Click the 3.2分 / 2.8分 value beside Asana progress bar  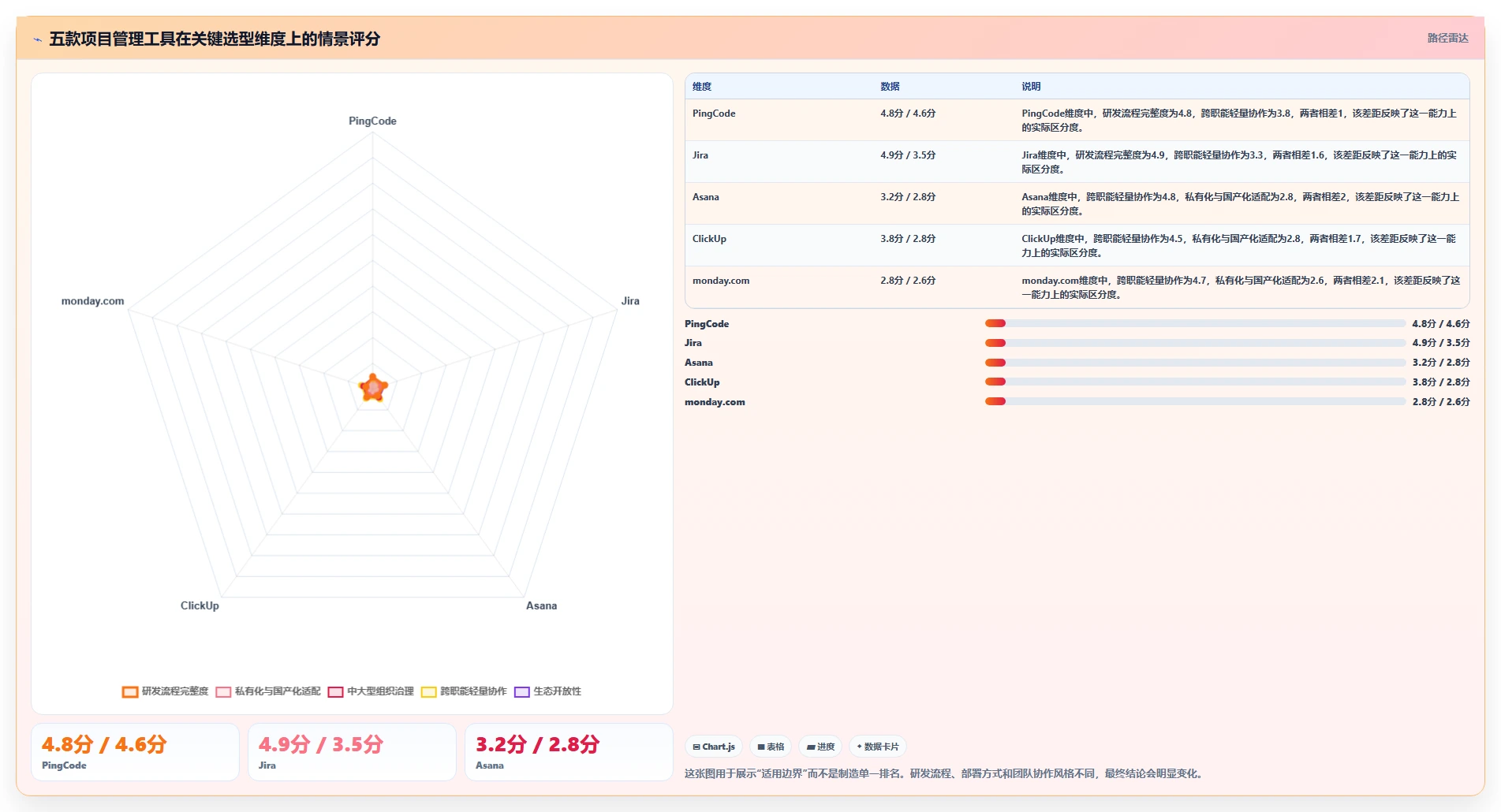(x=1440, y=363)
